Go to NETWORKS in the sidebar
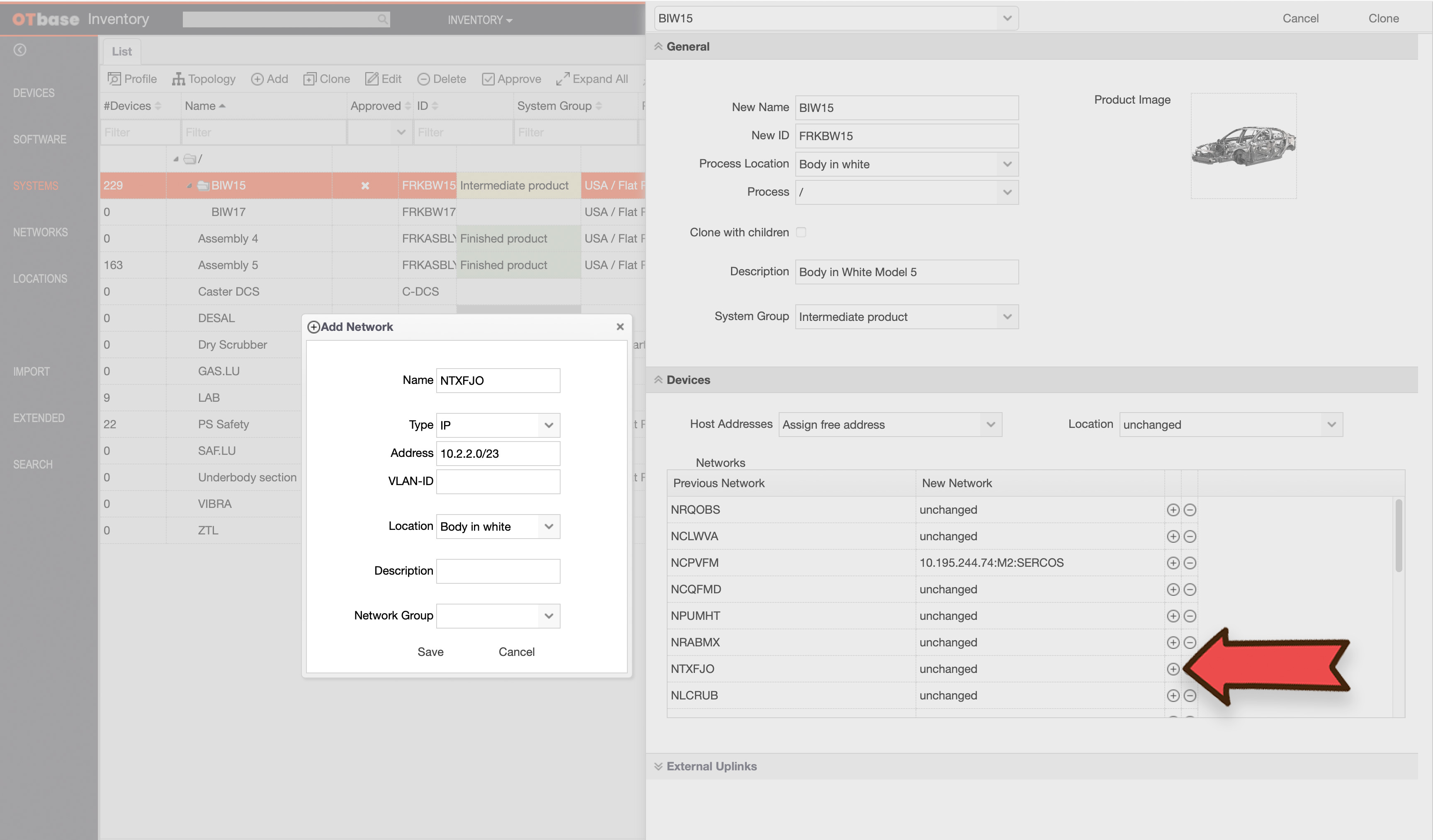 coord(40,232)
